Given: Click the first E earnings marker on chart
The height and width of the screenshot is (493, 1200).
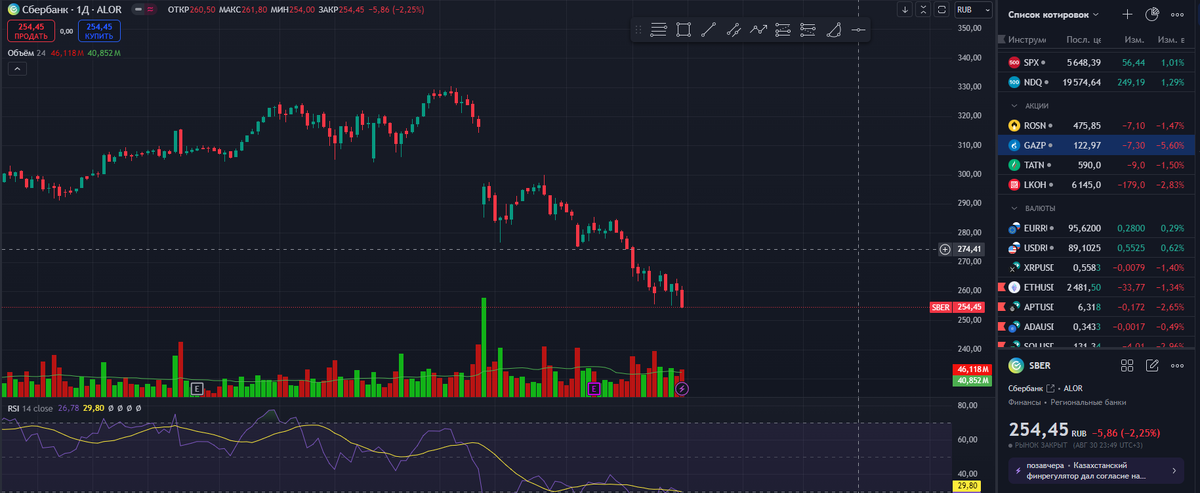Looking at the screenshot, I should [197, 388].
